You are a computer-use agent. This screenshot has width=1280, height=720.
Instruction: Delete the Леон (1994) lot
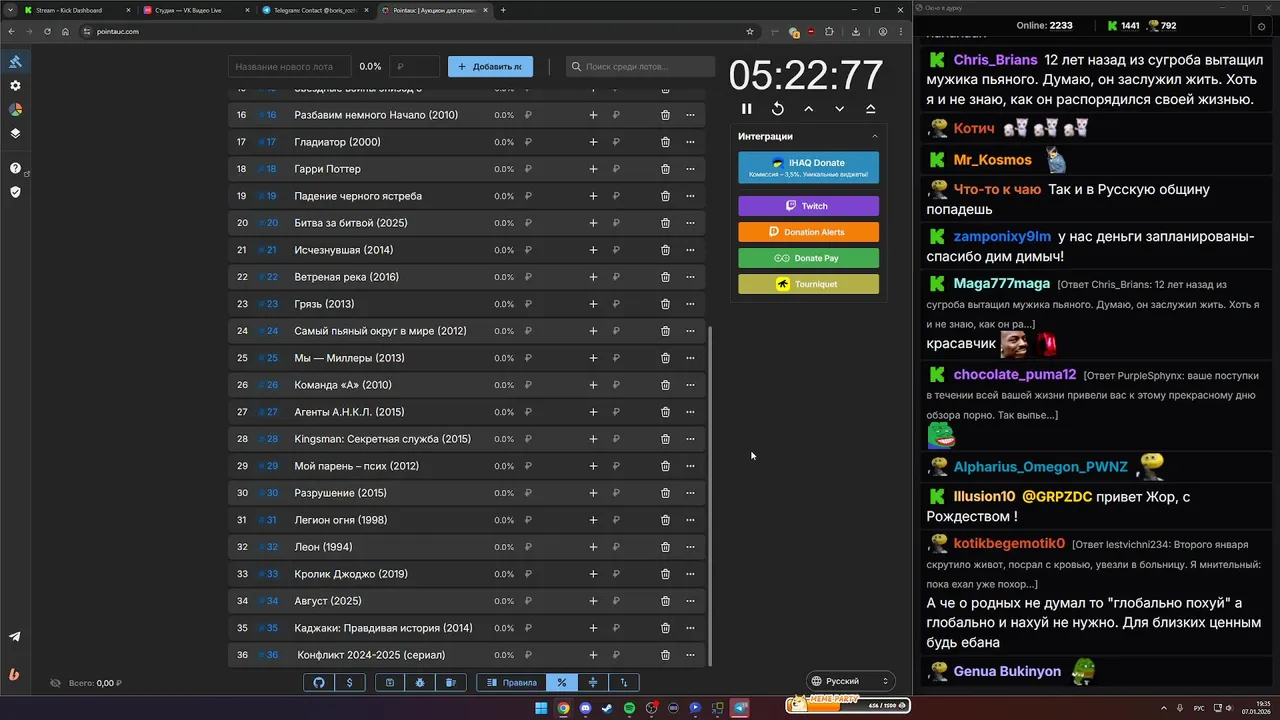[x=665, y=547]
